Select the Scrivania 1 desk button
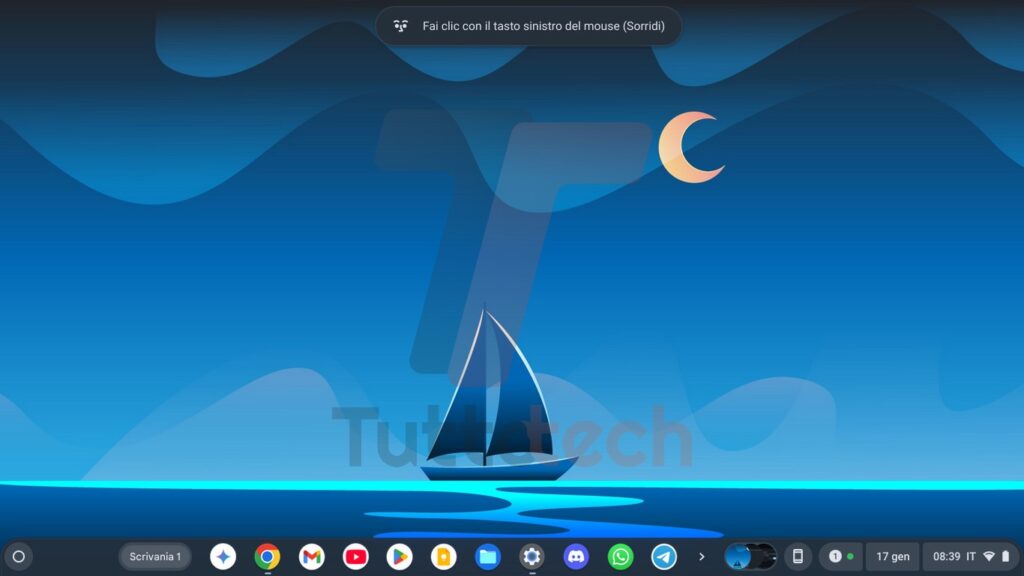 click(155, 557)
